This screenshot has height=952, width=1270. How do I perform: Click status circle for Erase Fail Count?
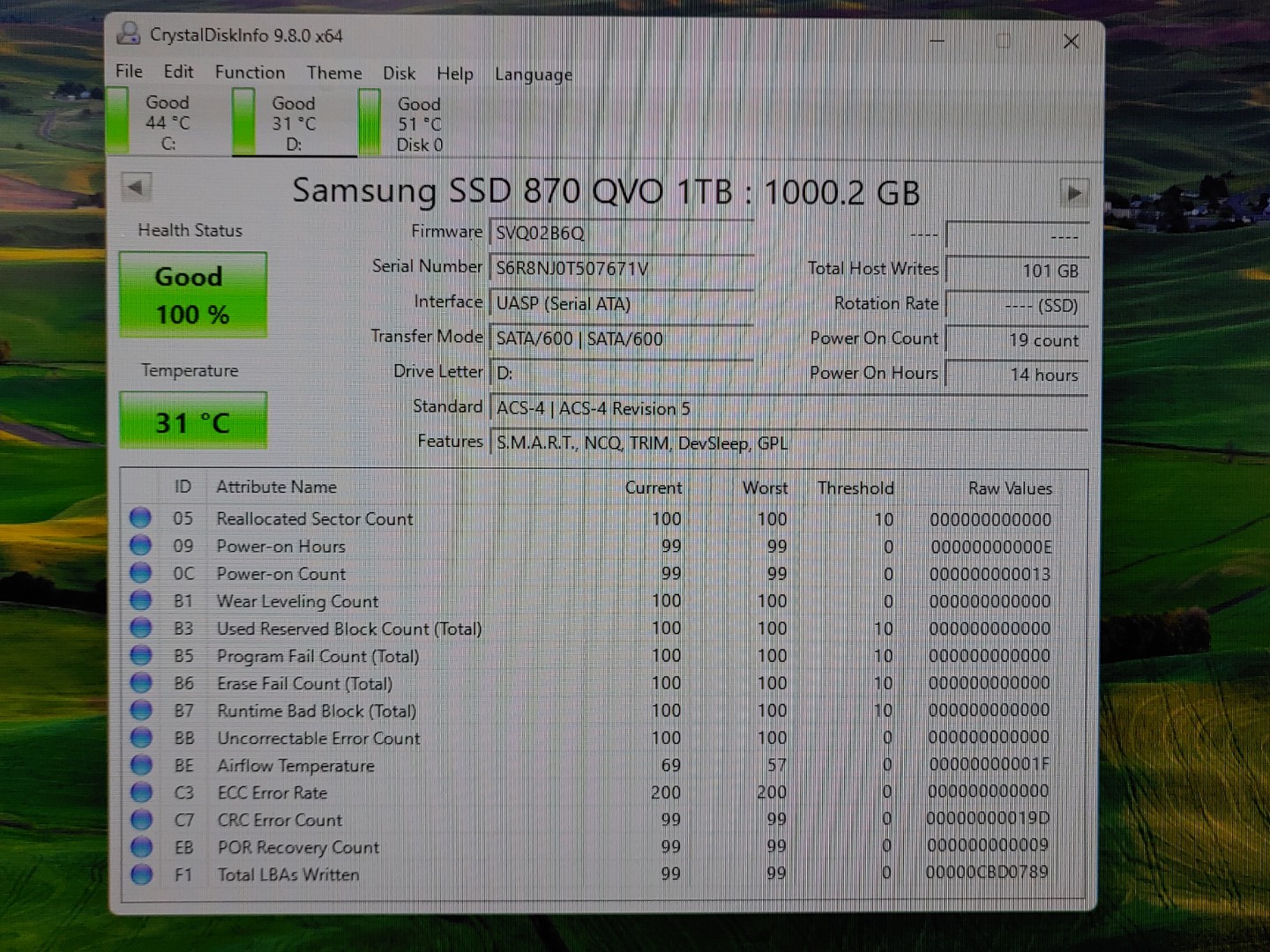pyautogui.click(x=140, y=682)
